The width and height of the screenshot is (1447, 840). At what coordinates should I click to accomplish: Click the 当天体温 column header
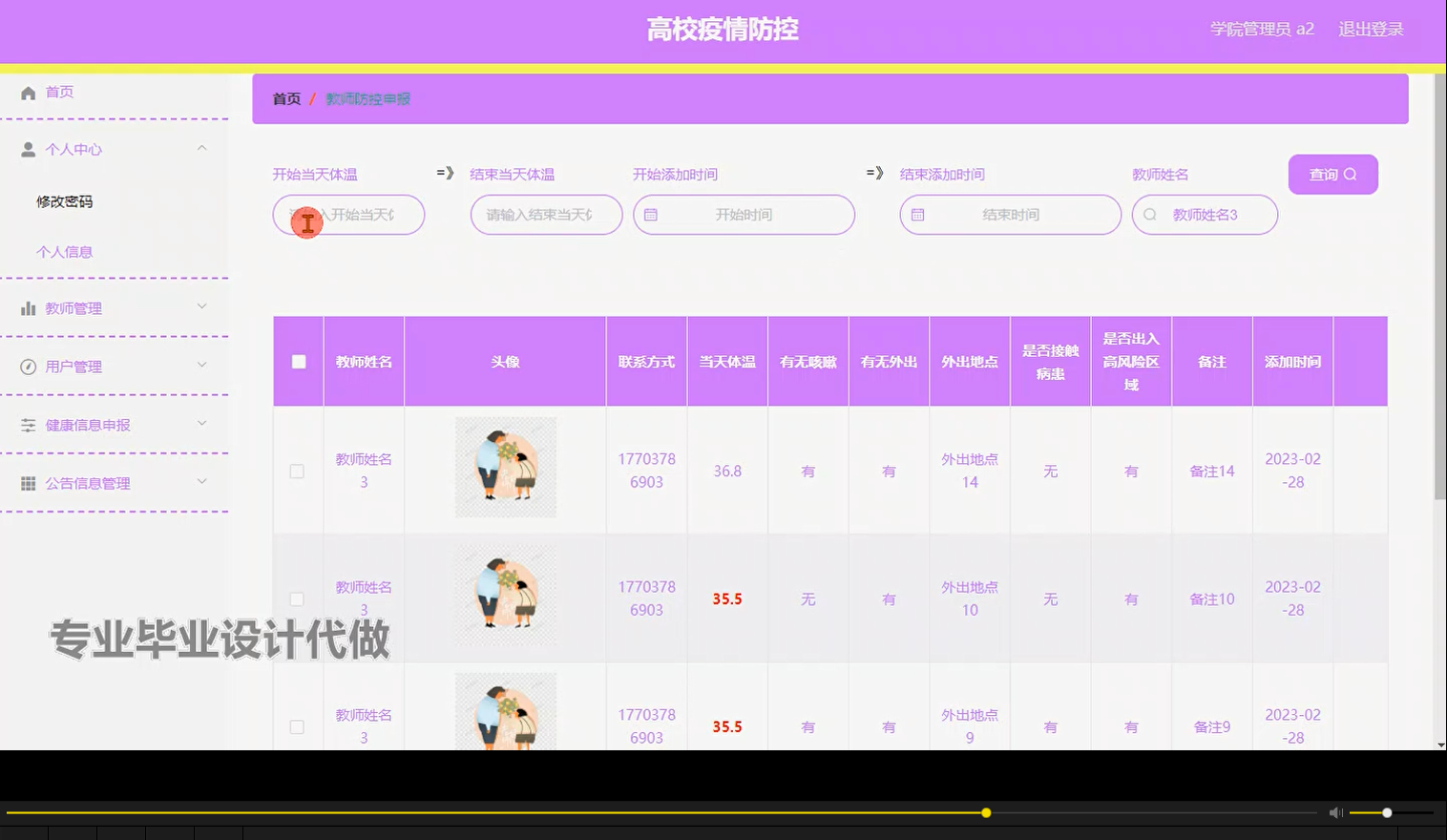(x=727, y=362)
